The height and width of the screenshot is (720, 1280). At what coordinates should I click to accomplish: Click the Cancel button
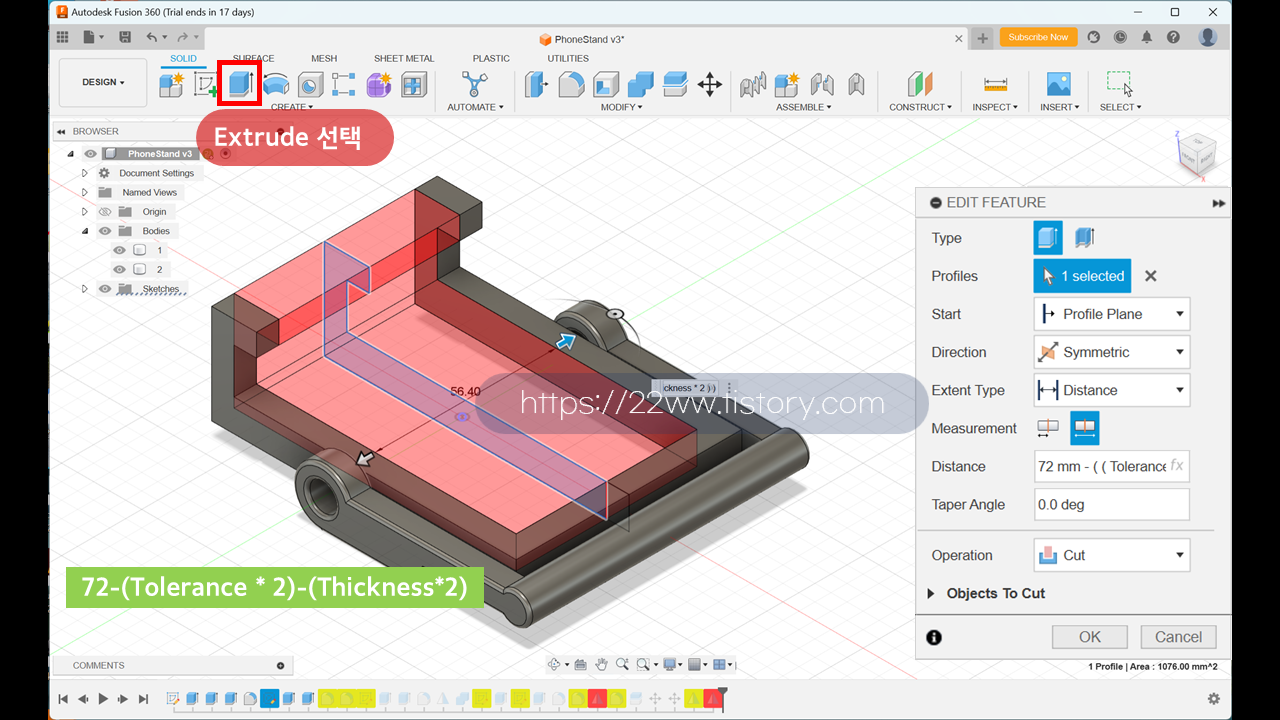[1178, 637]
